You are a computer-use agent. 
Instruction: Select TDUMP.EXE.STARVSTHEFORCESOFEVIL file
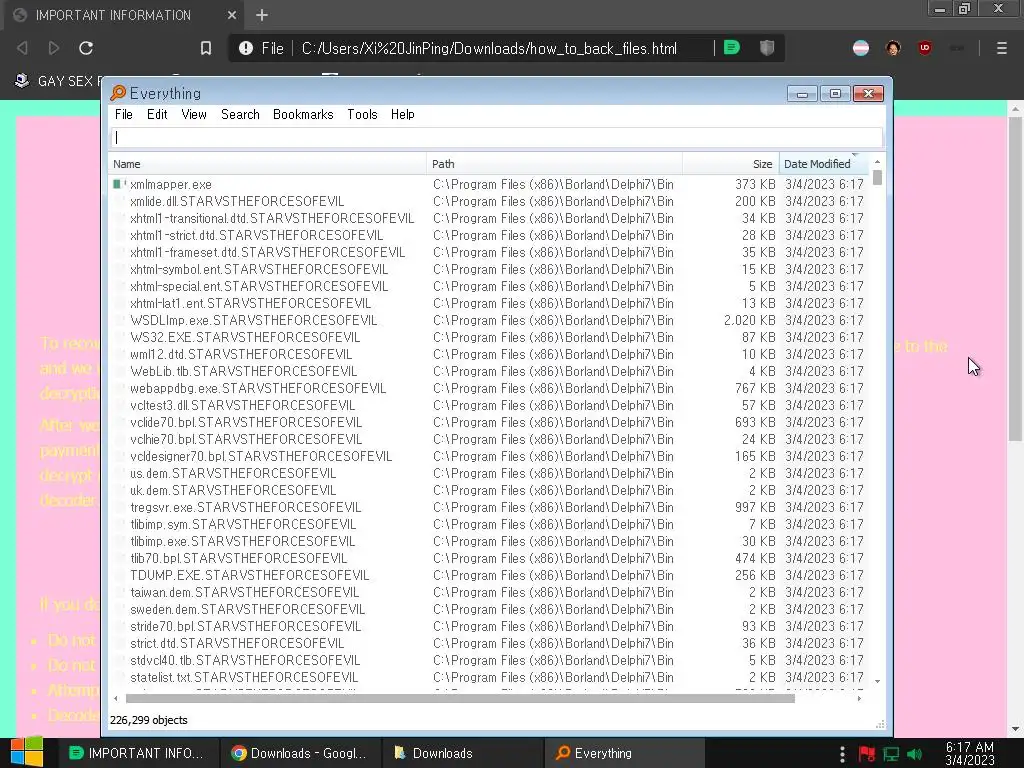point(249,575)
